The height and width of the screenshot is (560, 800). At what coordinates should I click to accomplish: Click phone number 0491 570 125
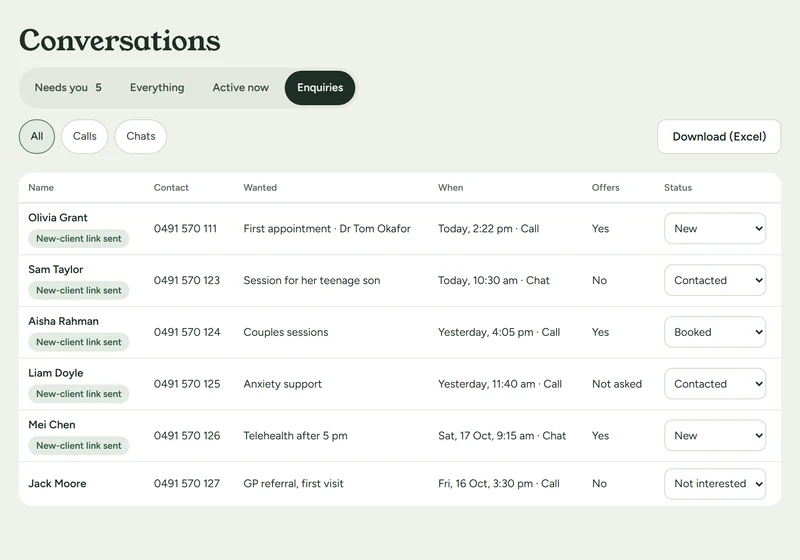pyautogui.click(x=187, y=384)
